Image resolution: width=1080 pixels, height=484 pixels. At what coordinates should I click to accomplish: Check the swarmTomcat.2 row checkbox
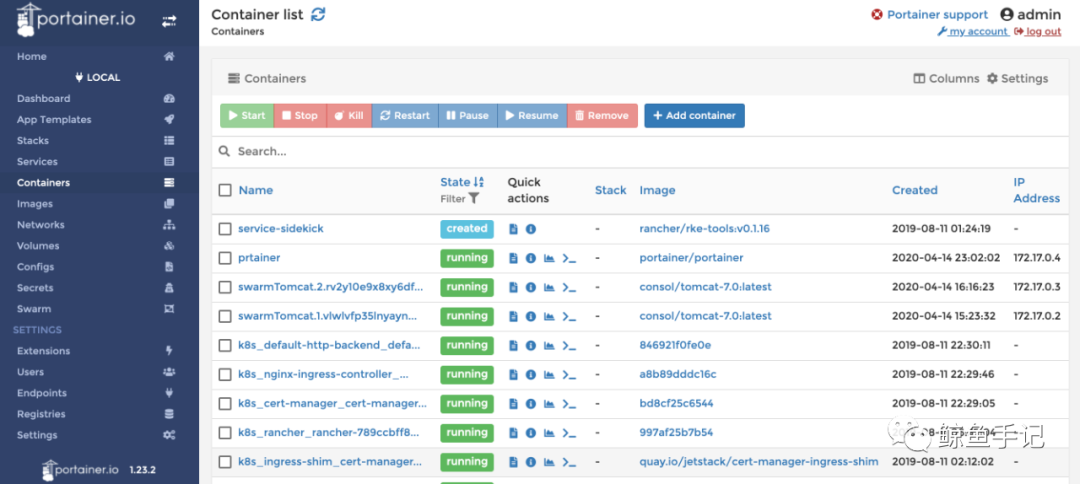[225, 287]
